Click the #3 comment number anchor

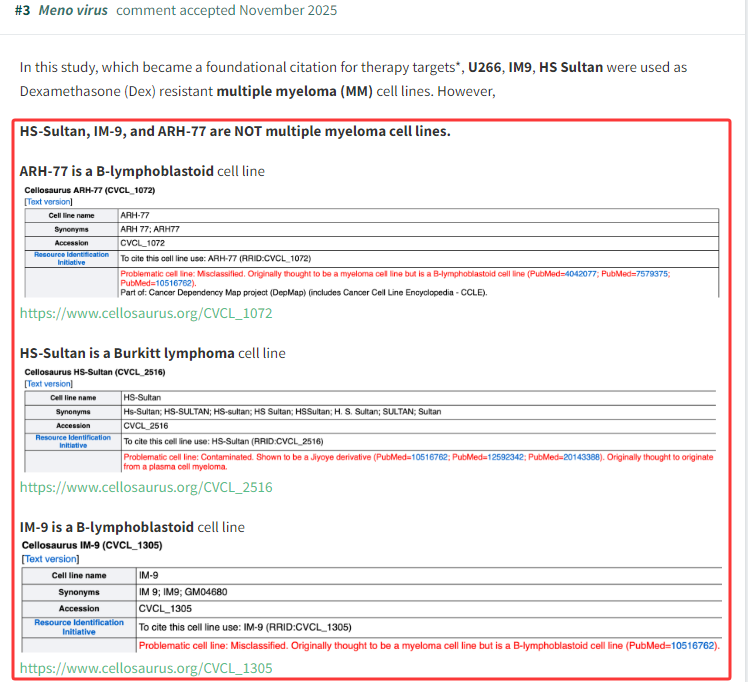pos(22,11)
